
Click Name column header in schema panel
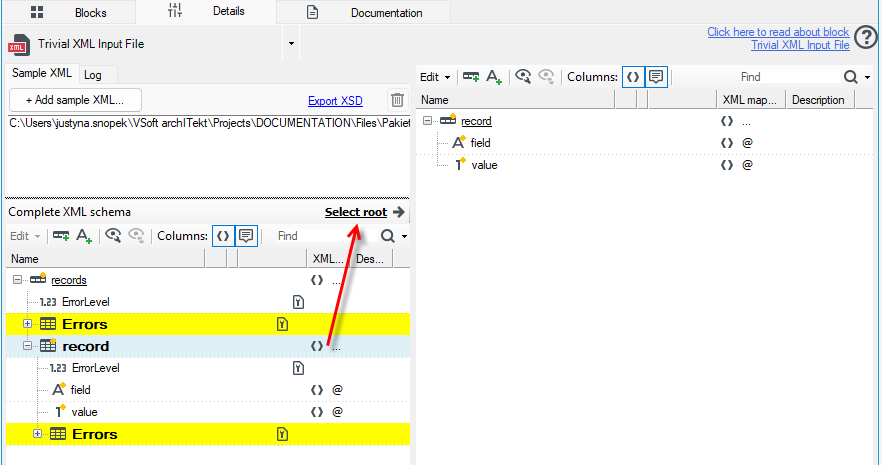click(106, 259)
